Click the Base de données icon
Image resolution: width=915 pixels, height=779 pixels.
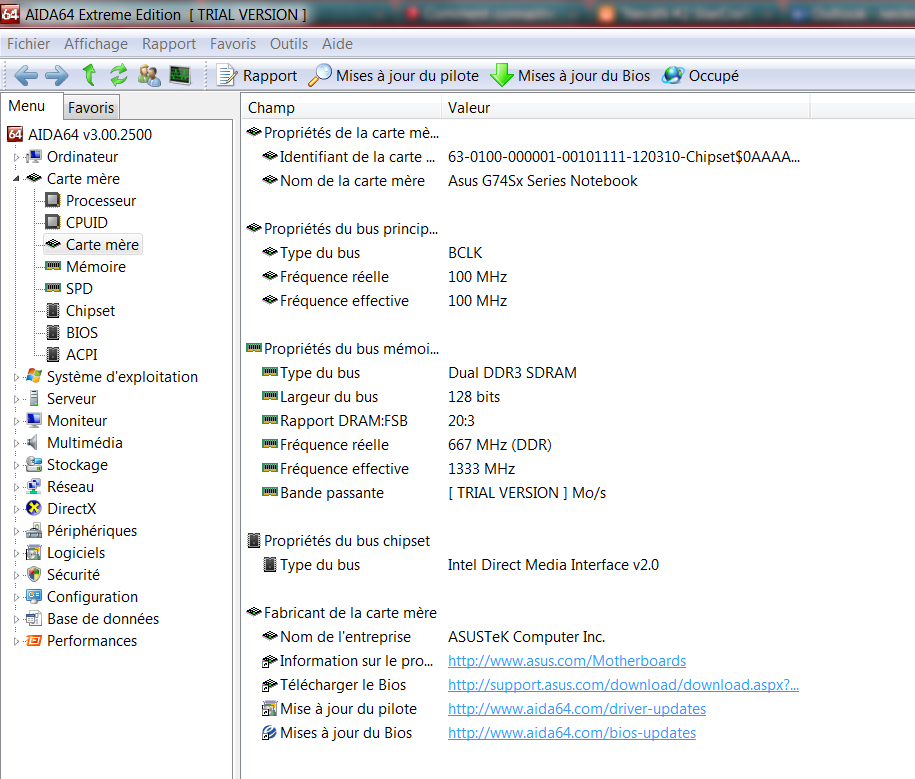pos(34,619)
